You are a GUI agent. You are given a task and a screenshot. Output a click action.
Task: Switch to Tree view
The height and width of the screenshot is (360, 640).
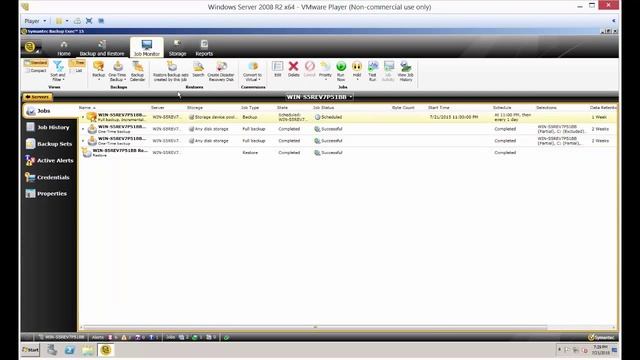click(77, 63)
